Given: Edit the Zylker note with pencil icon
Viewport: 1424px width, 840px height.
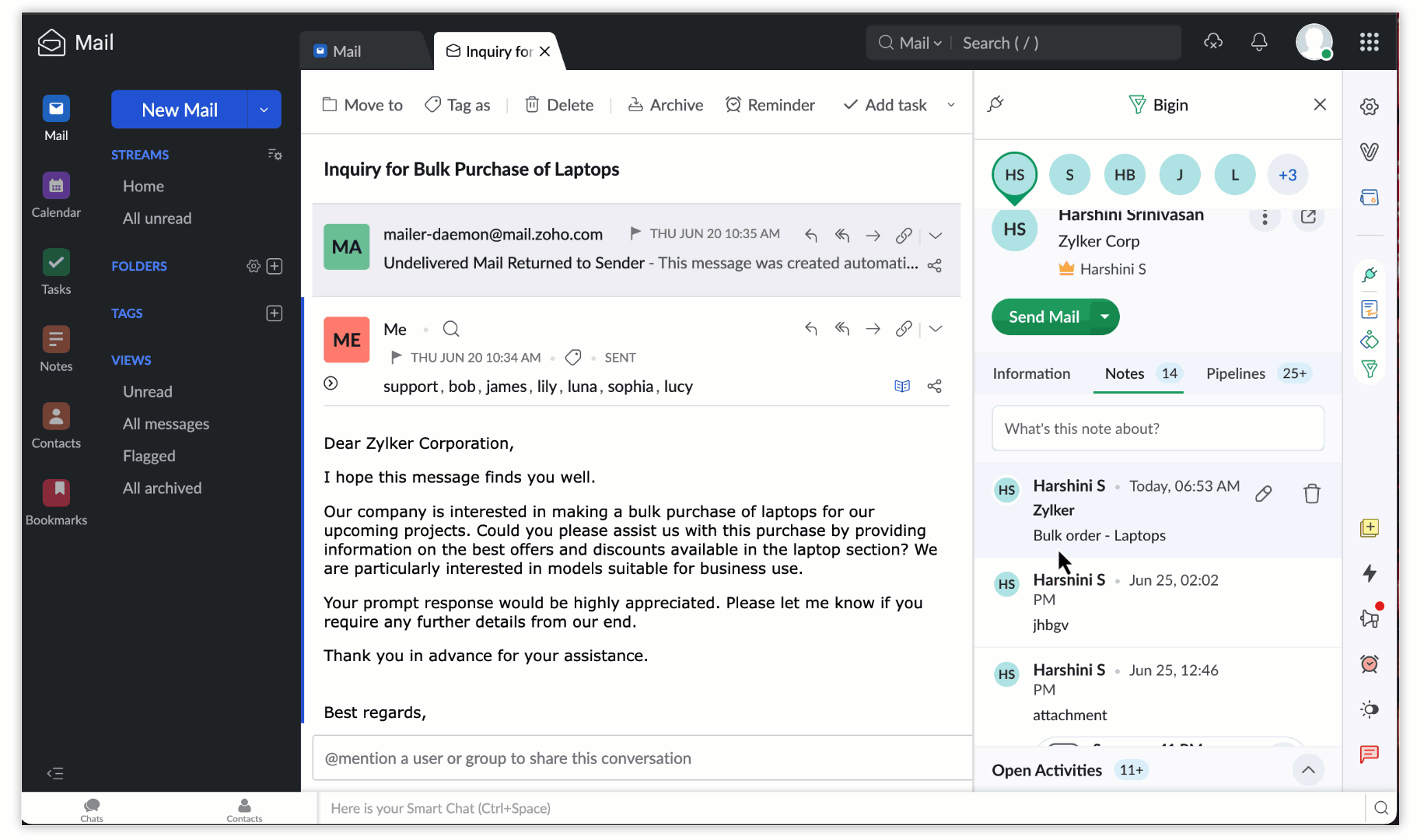Looking at the screenshot, I should click(x=1264, y=493).
